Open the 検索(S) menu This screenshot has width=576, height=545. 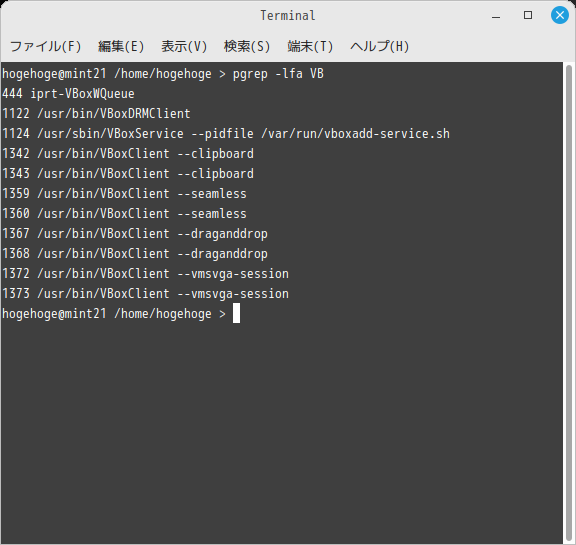pyautogui.click(x=247, y=46)
